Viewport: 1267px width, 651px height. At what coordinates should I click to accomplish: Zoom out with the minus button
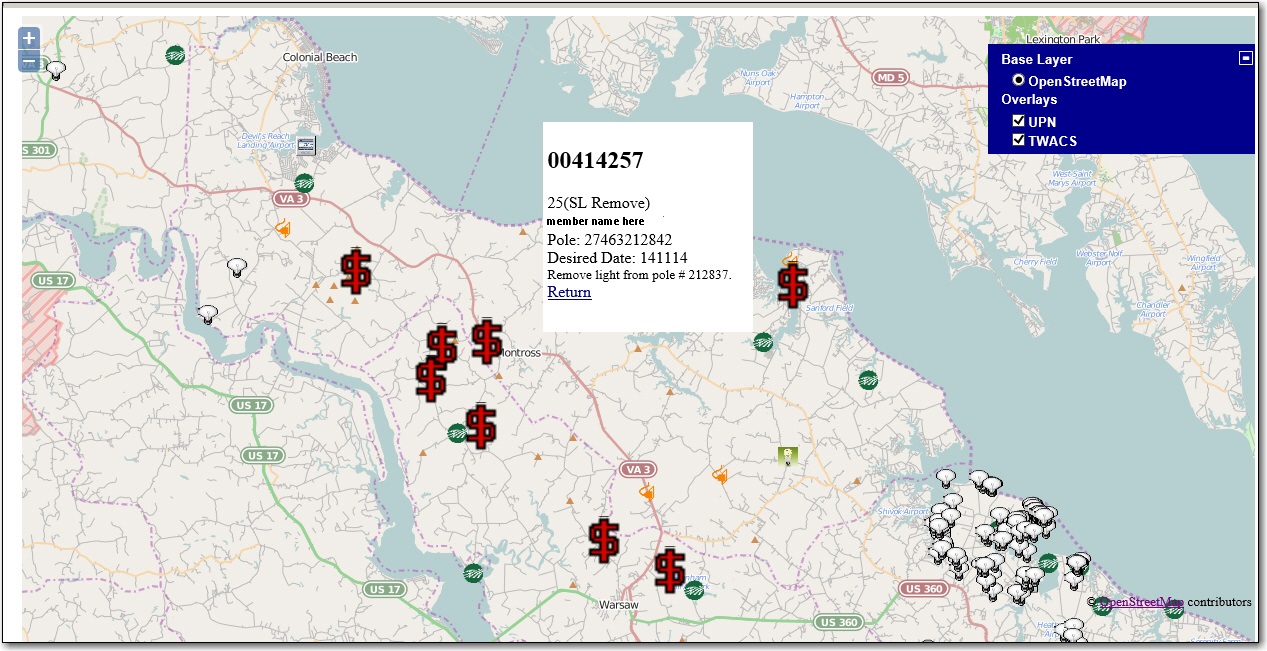(30, 61)
